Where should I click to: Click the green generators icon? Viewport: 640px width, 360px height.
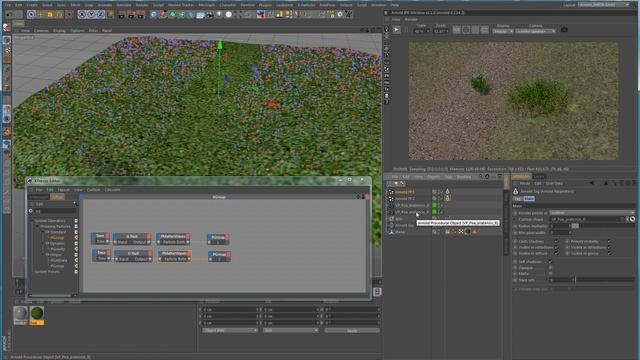(x=172, y=15)
